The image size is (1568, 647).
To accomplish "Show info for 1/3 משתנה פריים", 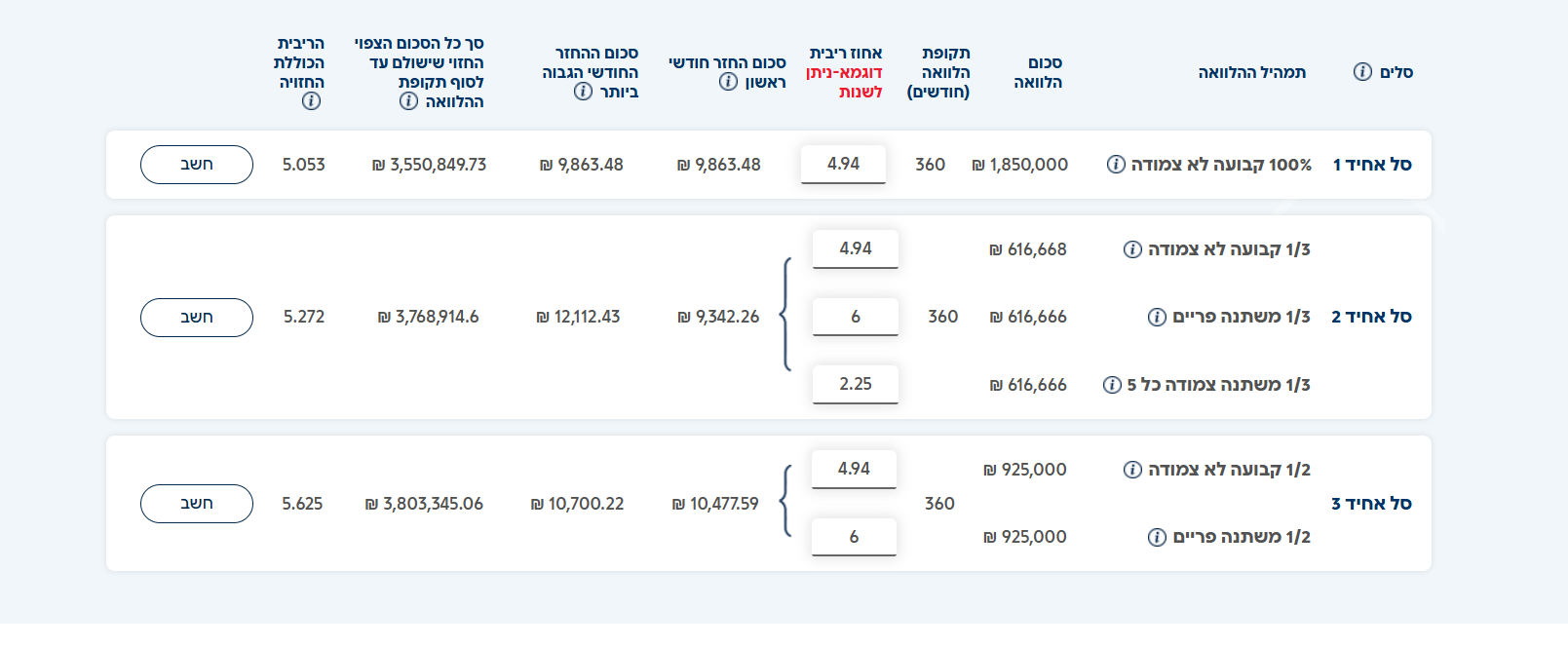I will (x=1157, y=317).
